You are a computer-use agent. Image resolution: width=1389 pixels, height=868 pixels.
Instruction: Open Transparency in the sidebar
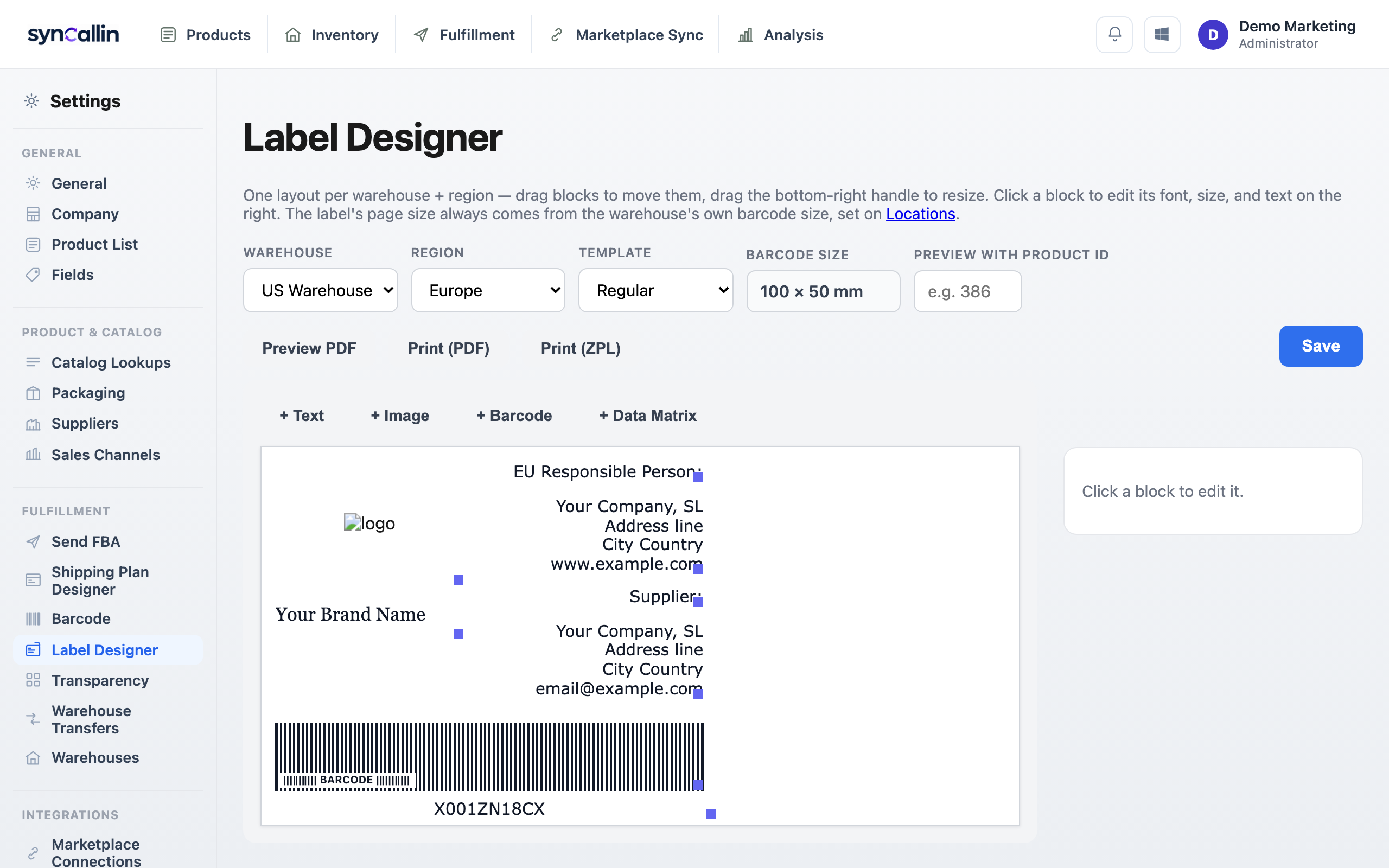point(100,680)
